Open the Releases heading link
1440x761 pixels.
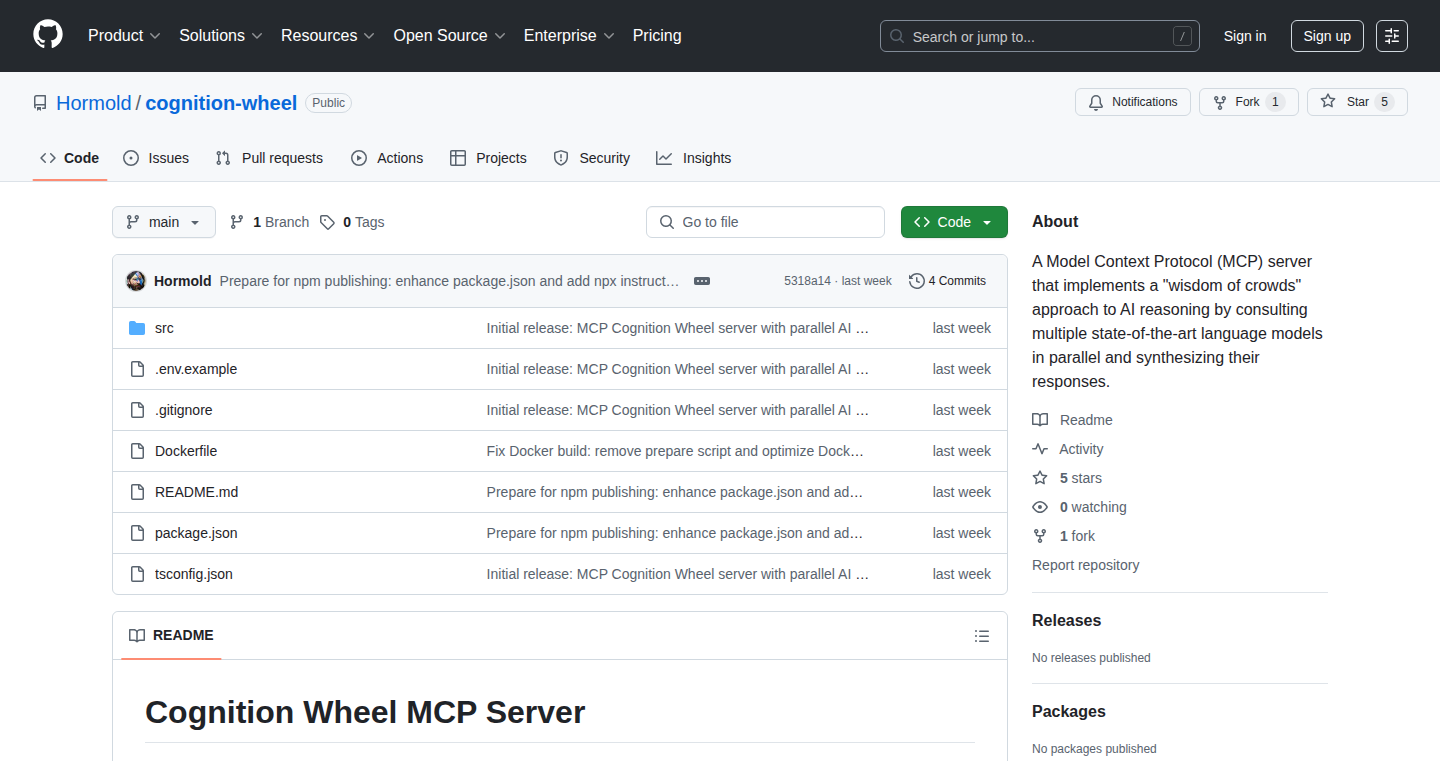point(1066,620)
